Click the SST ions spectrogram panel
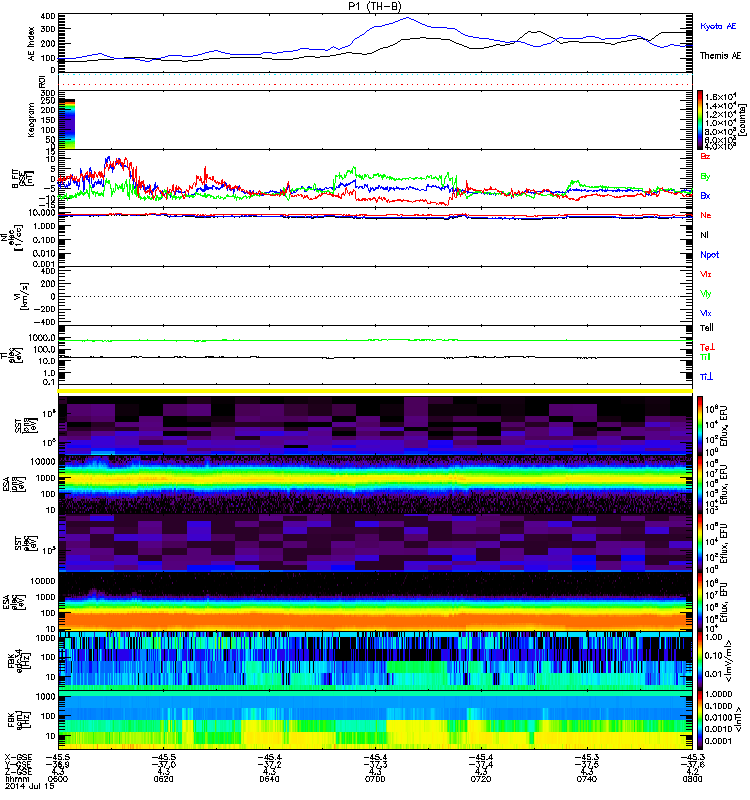Viewport: 750px width, 800px height. tap(376, 426)
